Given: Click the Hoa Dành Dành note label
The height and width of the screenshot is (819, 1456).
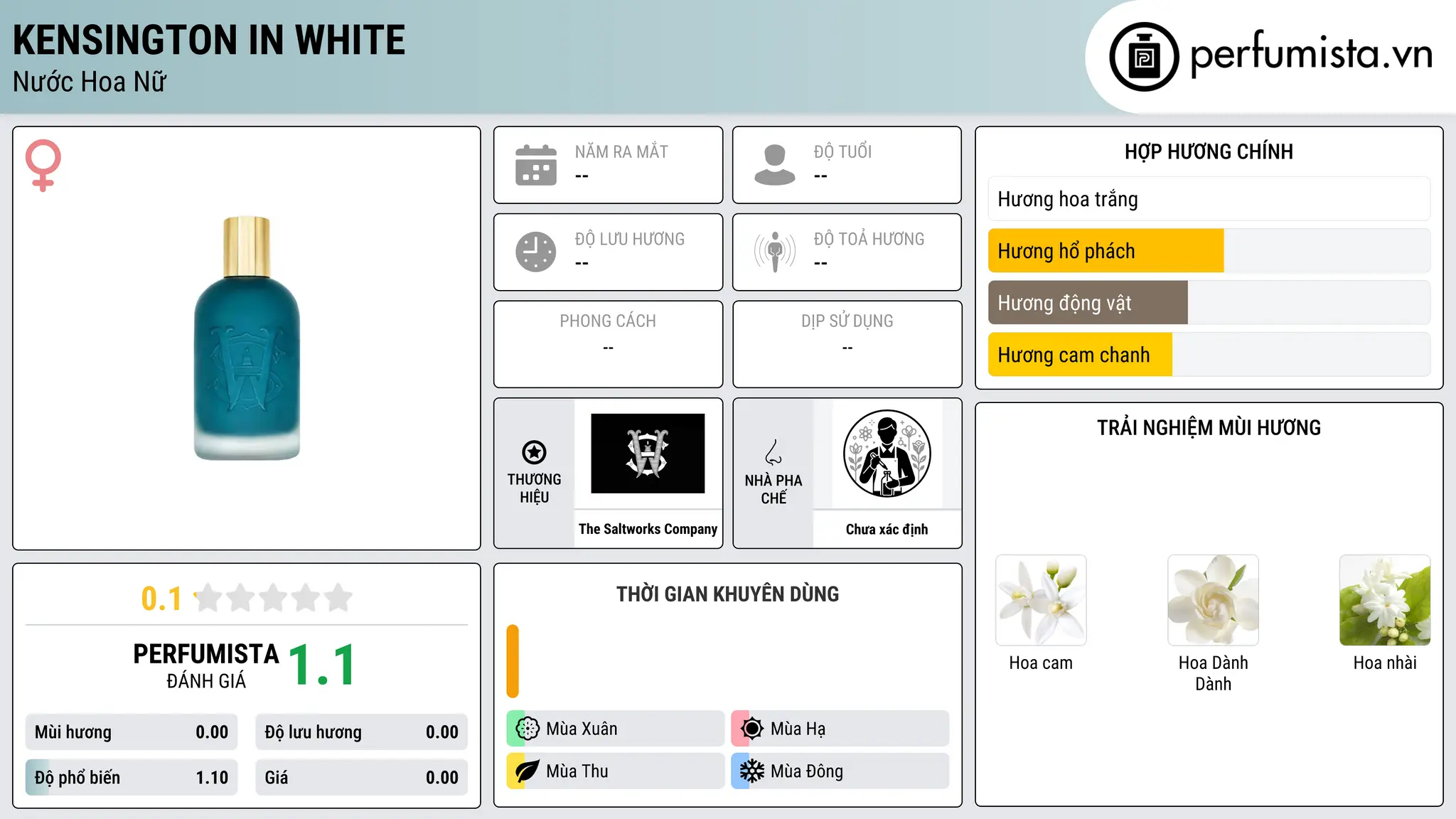Looking at the screenshot, I should point(1213,673).
